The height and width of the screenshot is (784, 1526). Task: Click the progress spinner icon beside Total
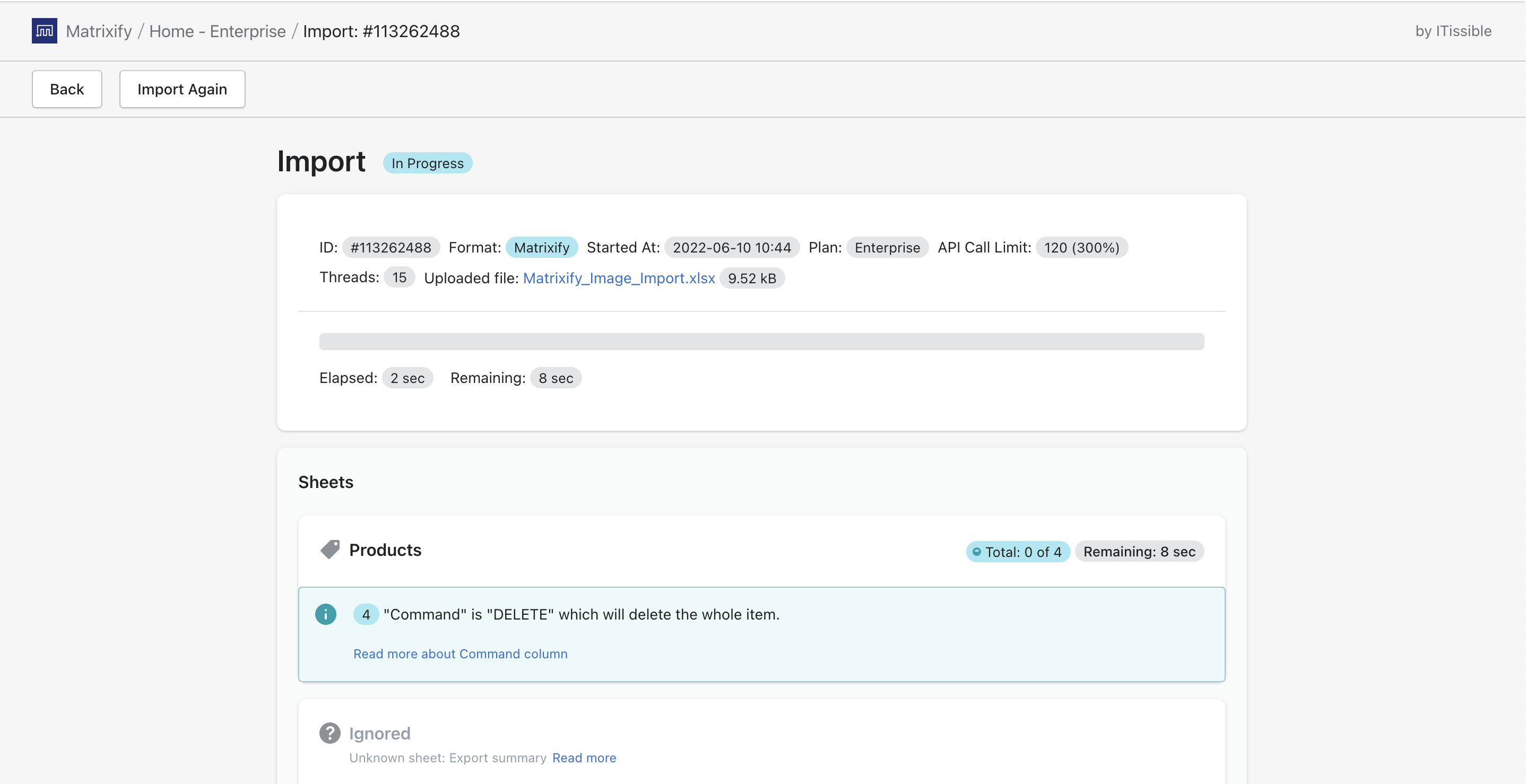[977, 551]
